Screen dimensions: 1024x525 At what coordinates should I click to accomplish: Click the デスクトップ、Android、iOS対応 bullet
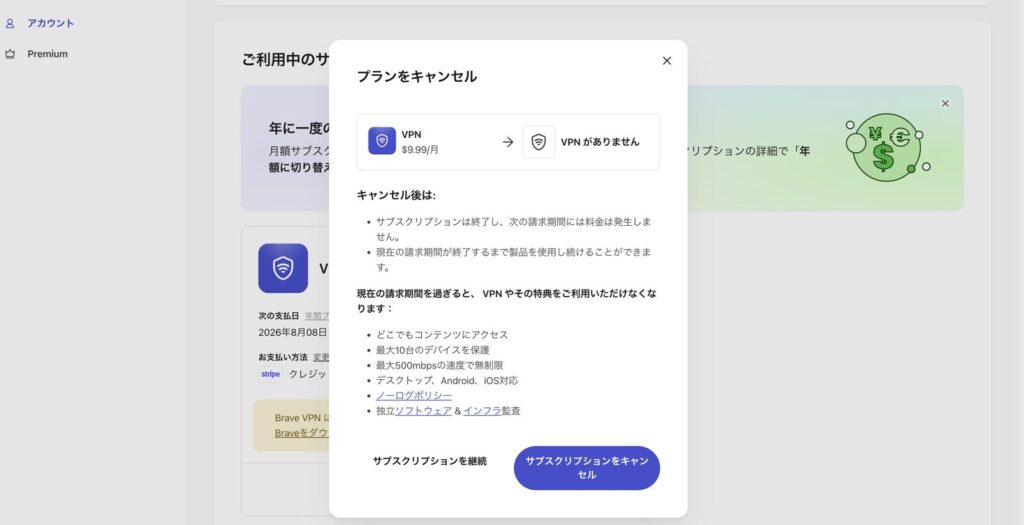(447, 381)
